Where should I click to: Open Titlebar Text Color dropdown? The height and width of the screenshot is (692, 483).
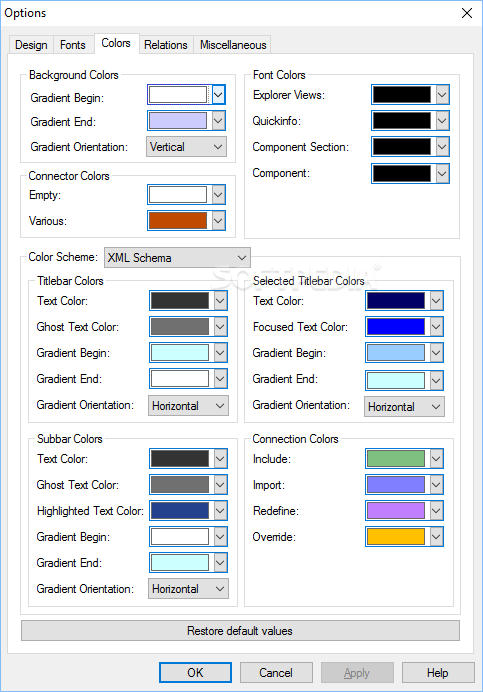point(221,301)
